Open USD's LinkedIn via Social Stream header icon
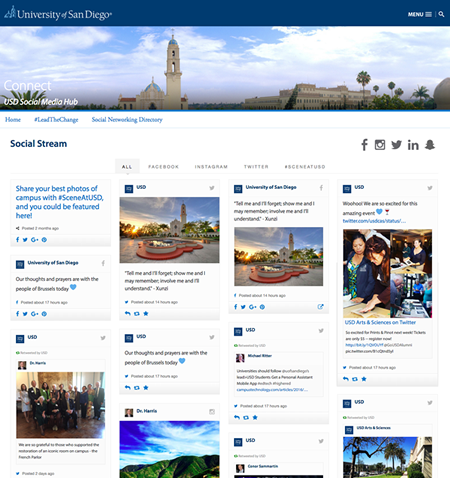 413,145
